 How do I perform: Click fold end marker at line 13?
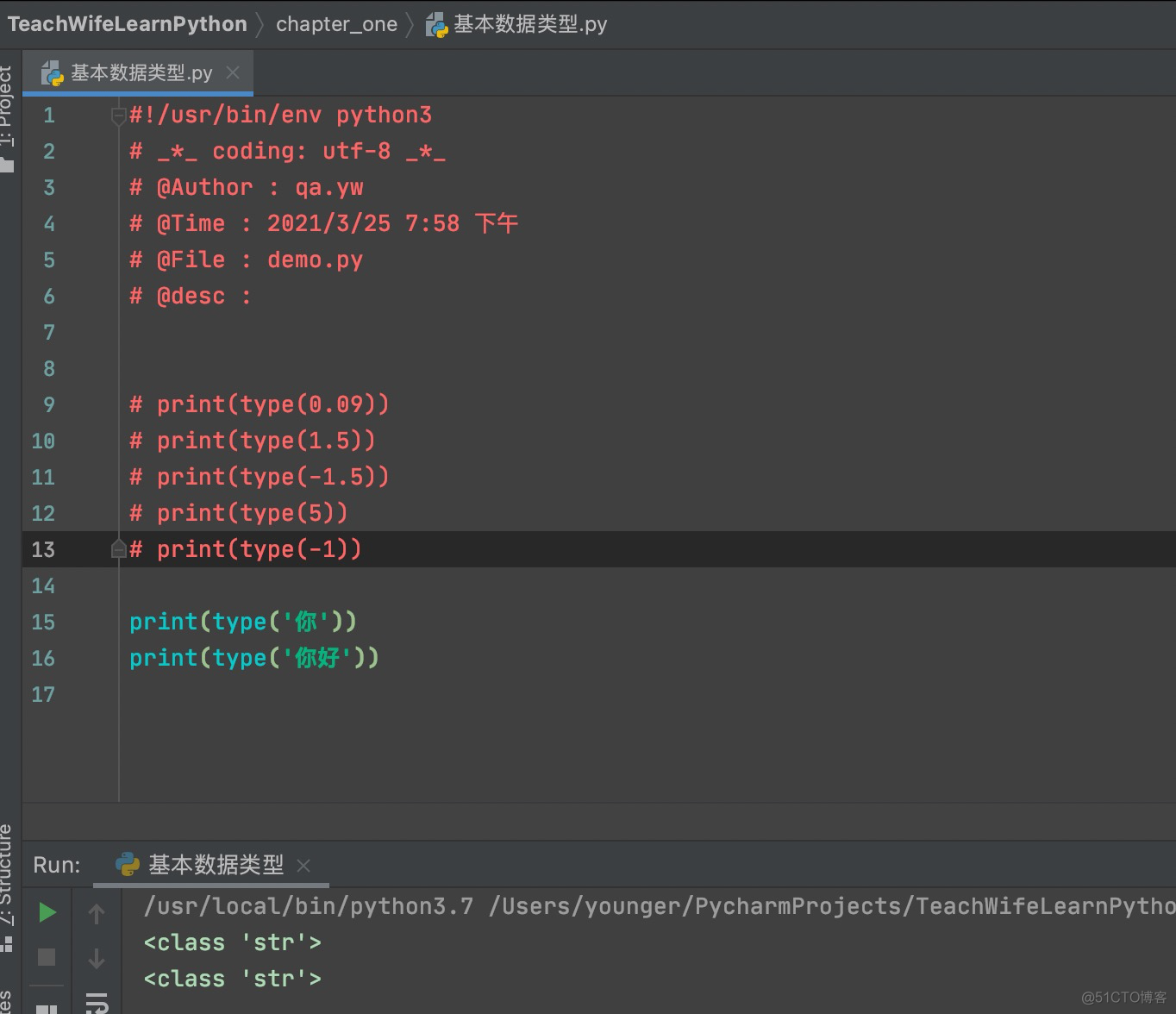(119, 549)
